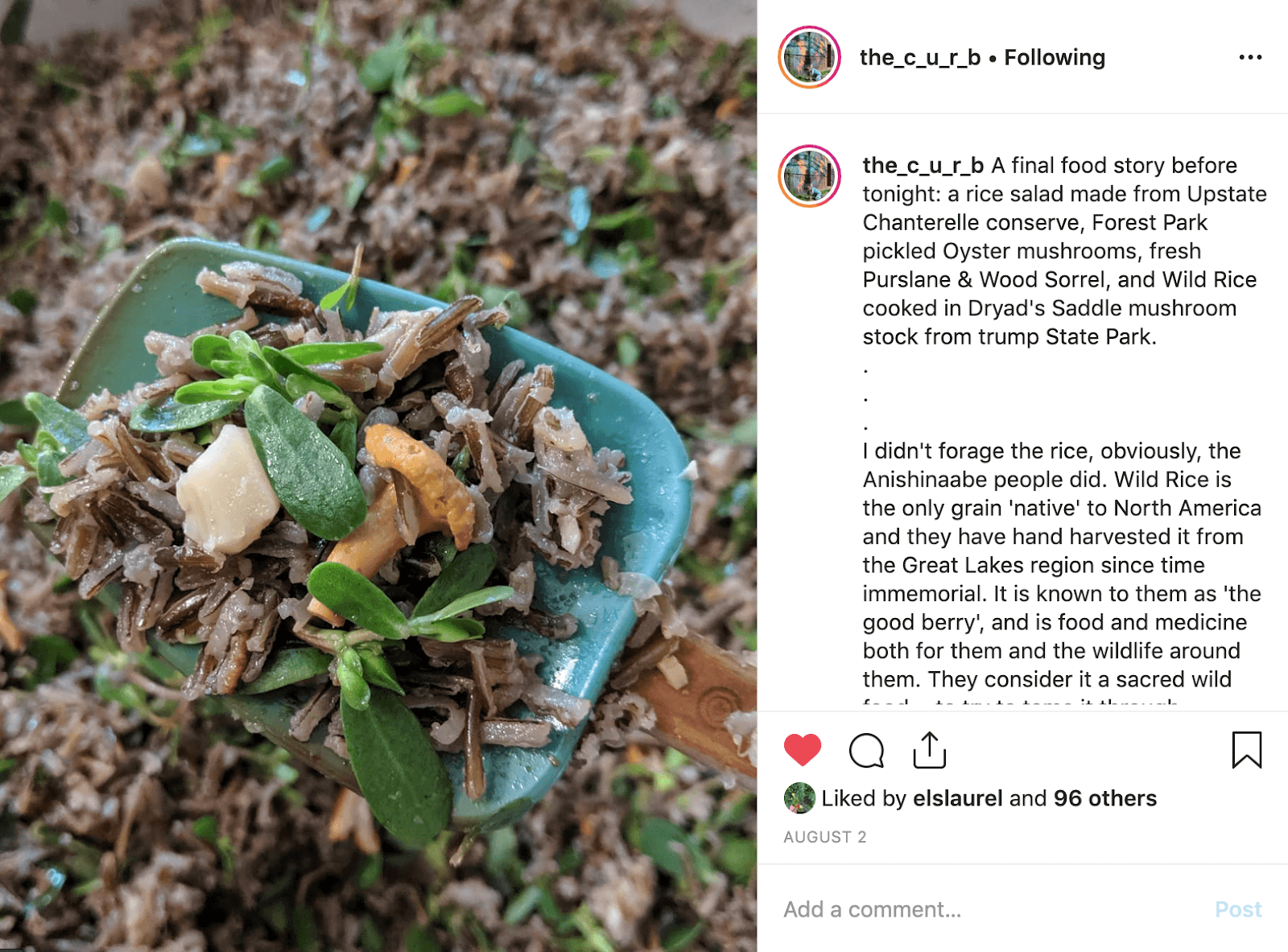Screen dimensions: 1288x952
Task: Show the list of 96 others who liked
Action: click(1104, 797)
